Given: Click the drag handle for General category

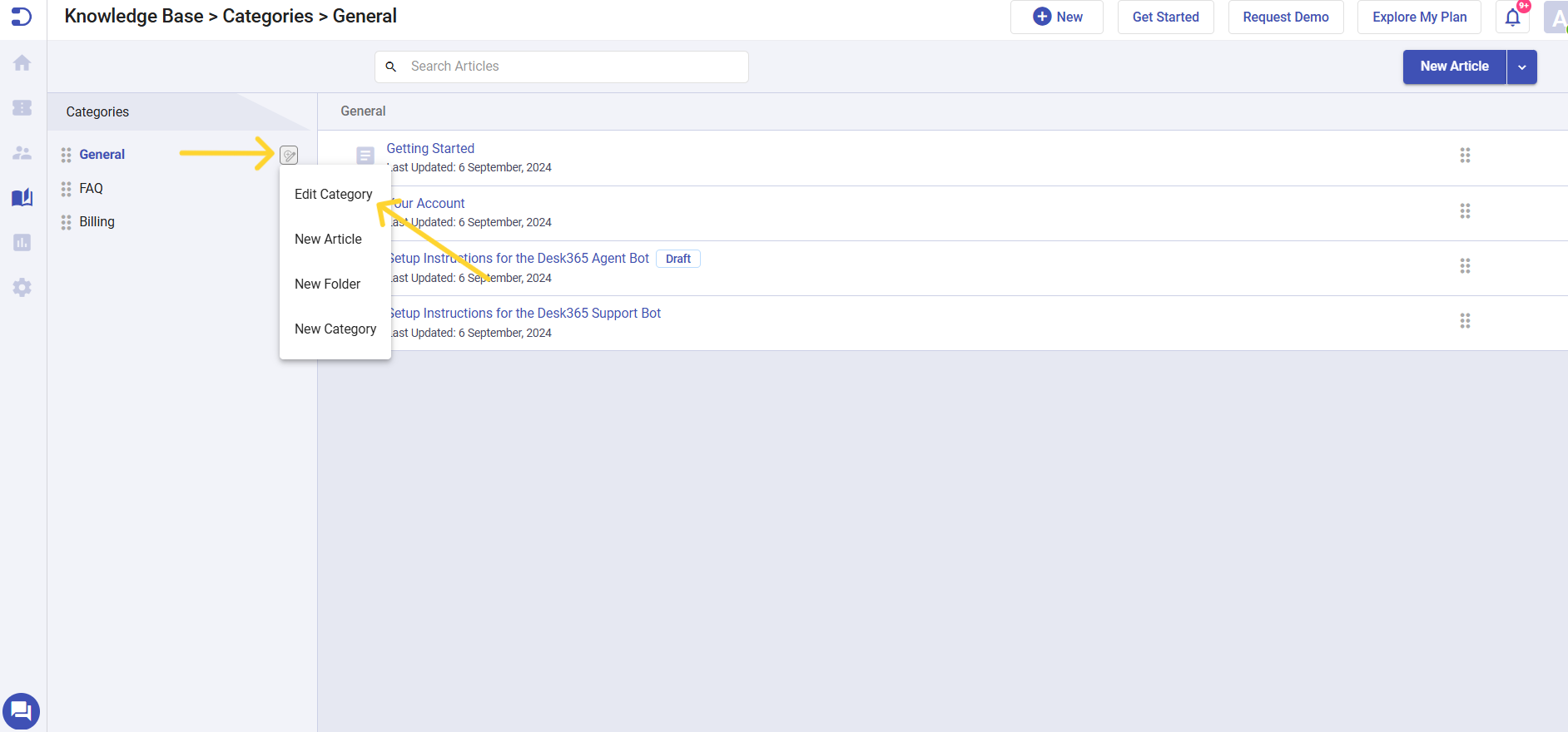Looking at the screenshot, I should 66,155.
